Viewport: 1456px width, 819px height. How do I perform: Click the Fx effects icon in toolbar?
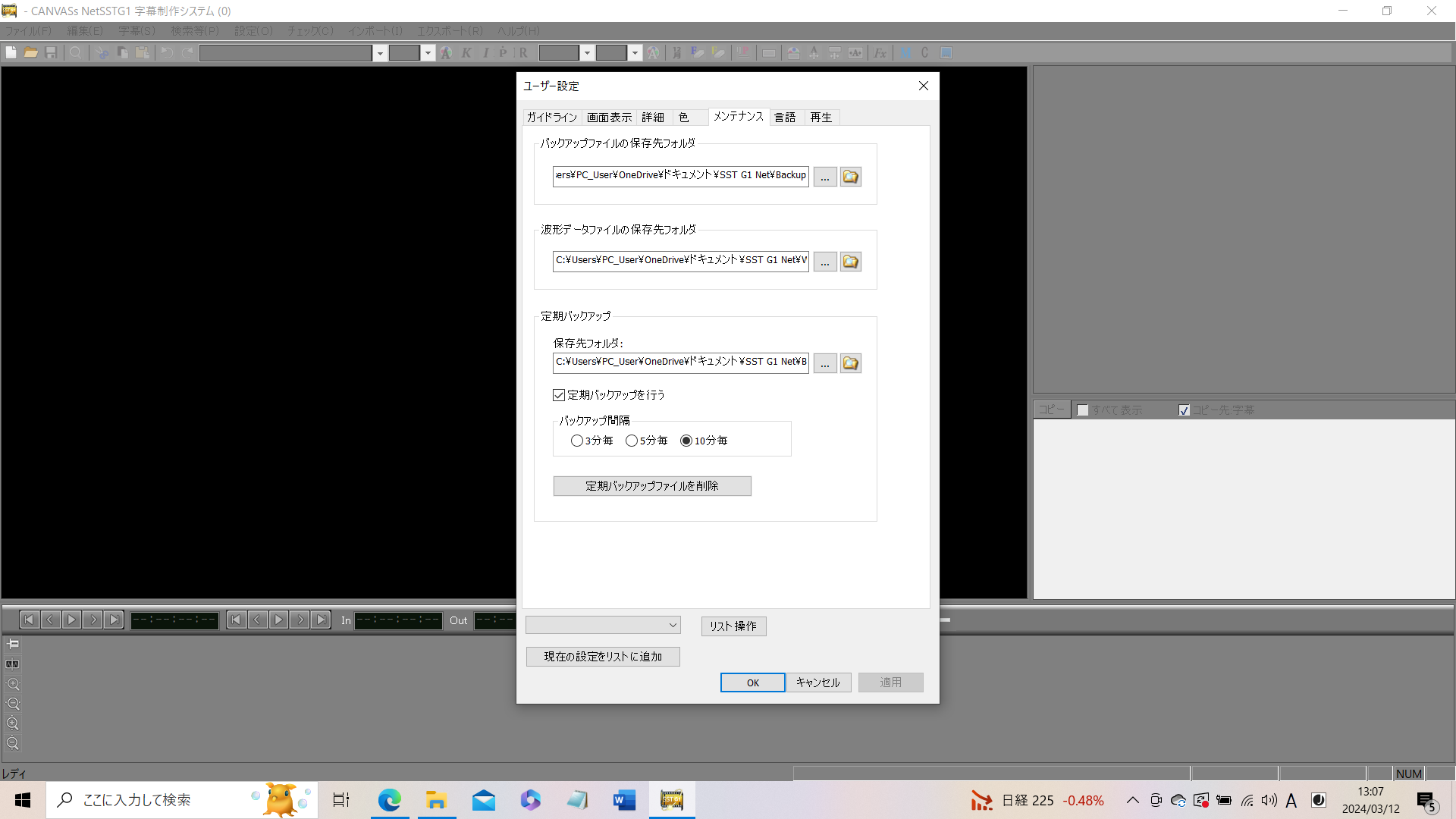pyautogui.click(x=880, y=52)
